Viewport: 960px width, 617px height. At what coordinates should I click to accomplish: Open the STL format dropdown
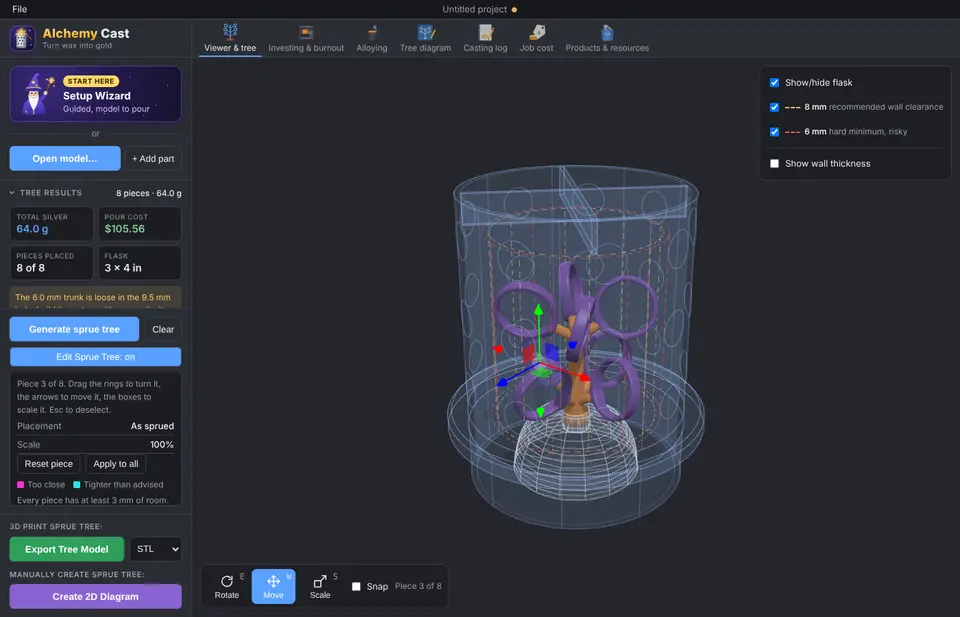coord(156,549)
